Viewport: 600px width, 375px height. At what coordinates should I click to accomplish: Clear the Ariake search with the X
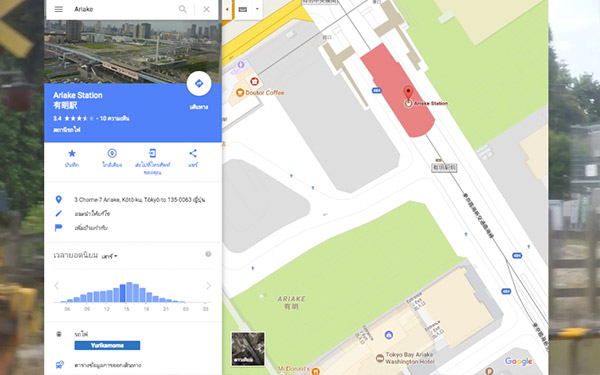[206, 9]
